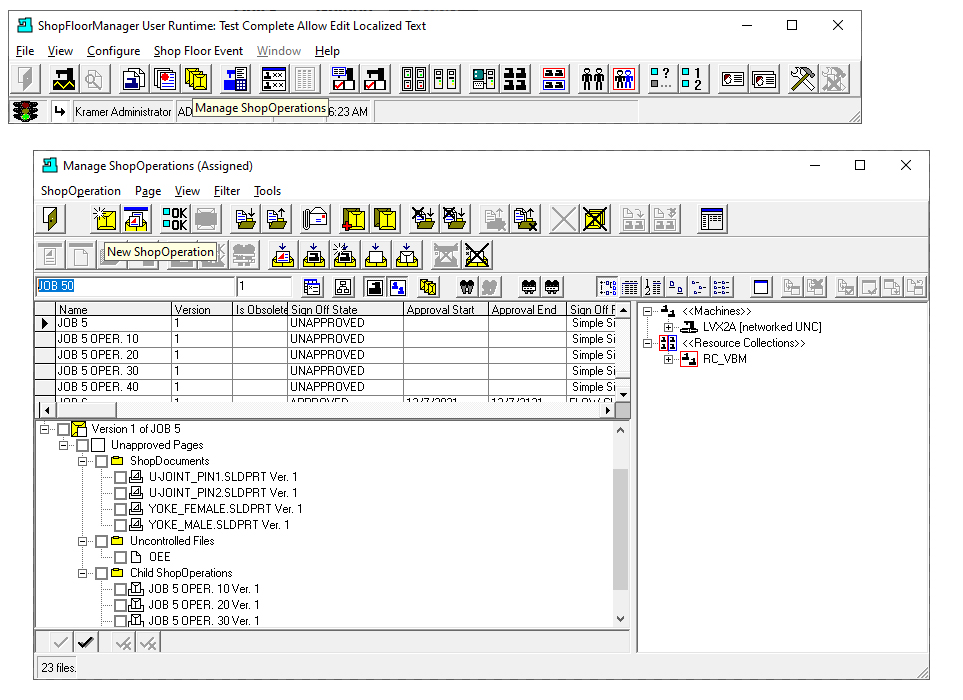Open Manage ShopOperations from main toolbar

196,79
